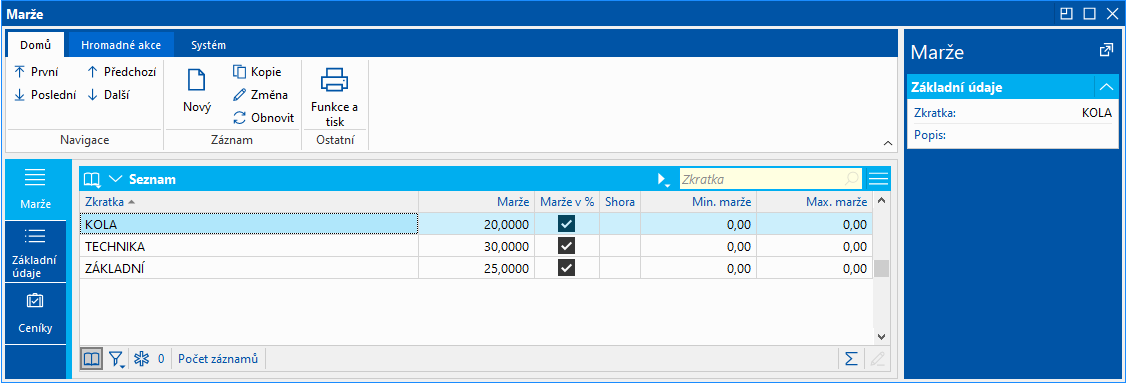This screenshot has width=1126, height=384.
Task: Collapse the Základní údaje panel section
Action: click(x=1106, y=88)
